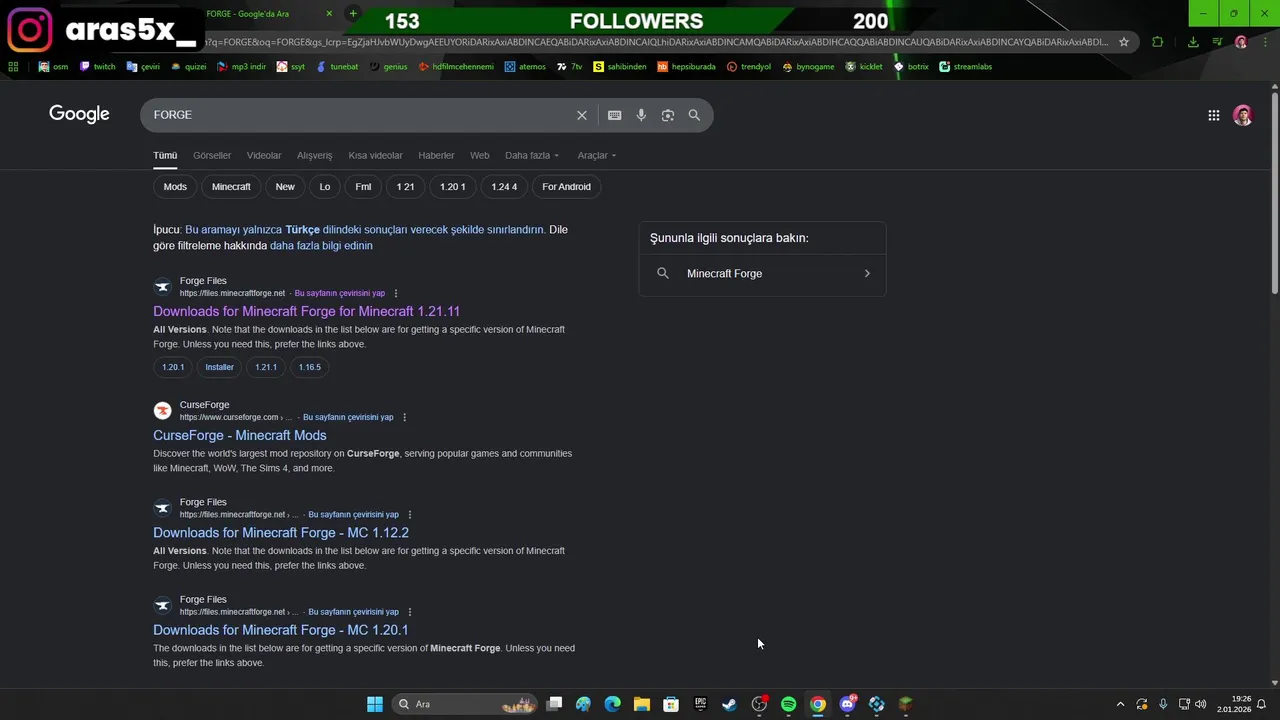The image size is (1280, 720).
Task: Open options menu for MC 1.20.1 result
Action: click(410, 611)
